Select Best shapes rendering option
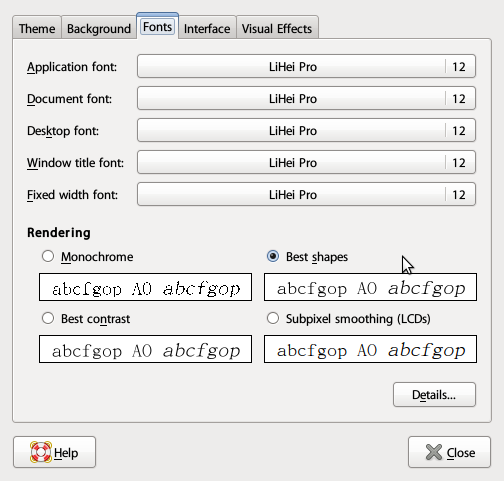Image resolution: width=504 pixels, height=481 pixels. 273,256
